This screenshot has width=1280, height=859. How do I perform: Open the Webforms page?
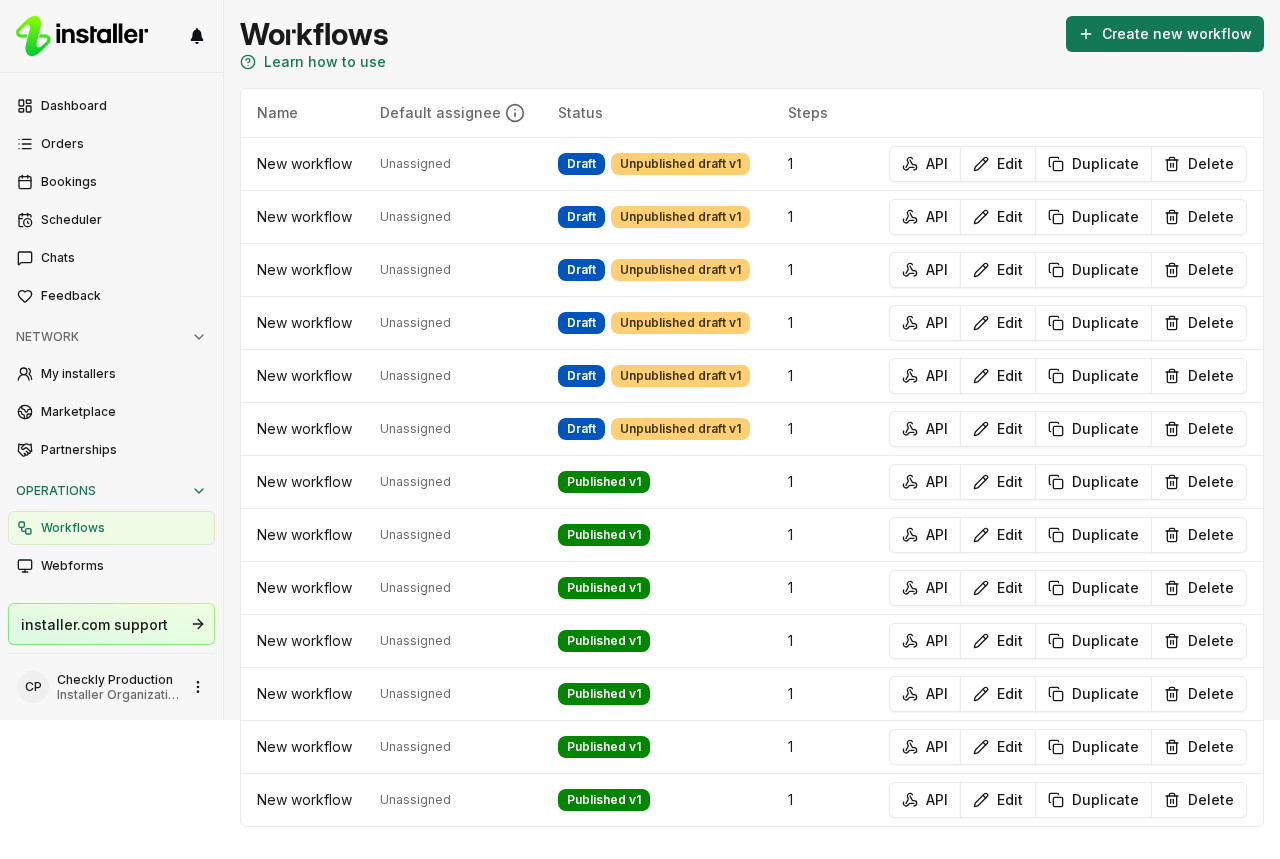coord(111,566)
